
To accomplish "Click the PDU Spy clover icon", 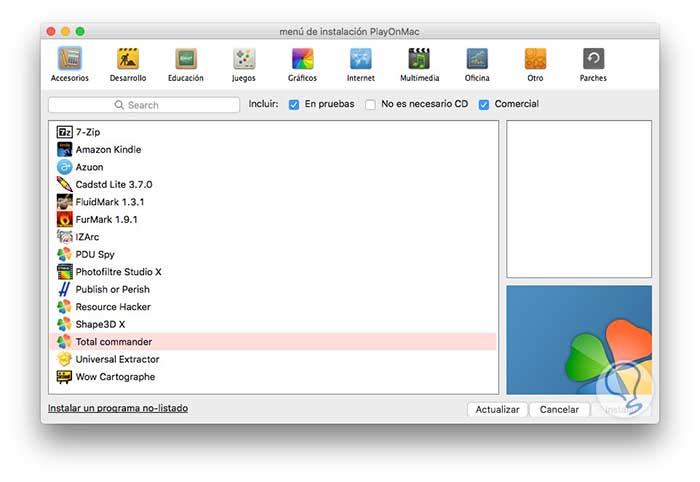I will [x=64, y=254].
